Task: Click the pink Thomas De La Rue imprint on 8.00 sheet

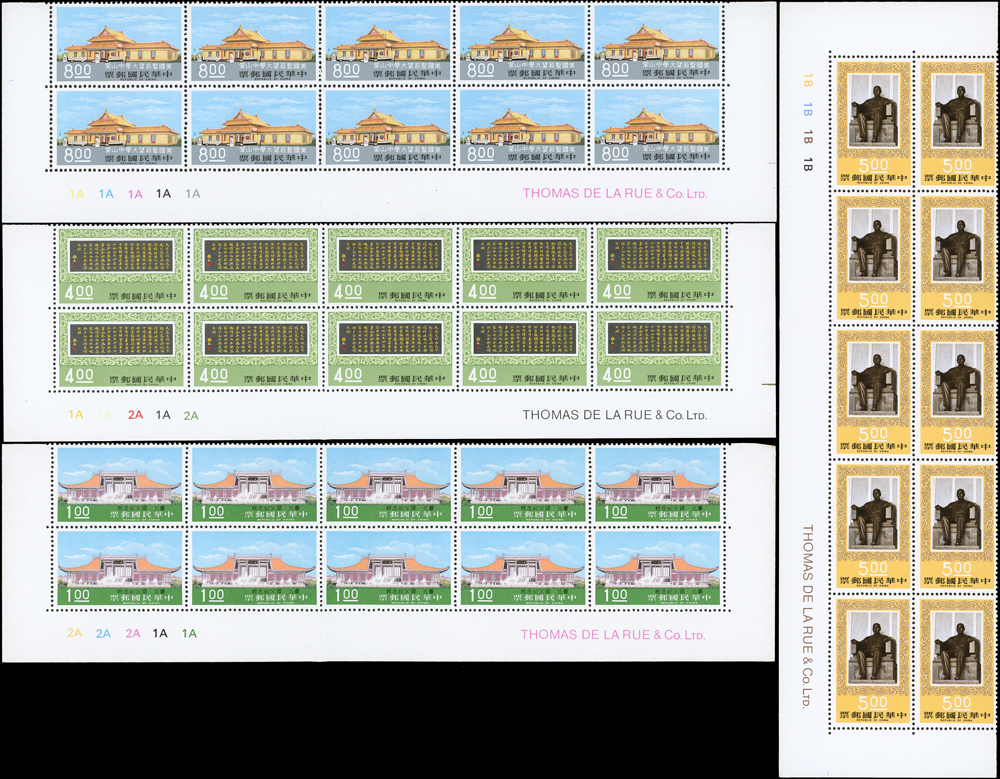Action: point(614,194)
